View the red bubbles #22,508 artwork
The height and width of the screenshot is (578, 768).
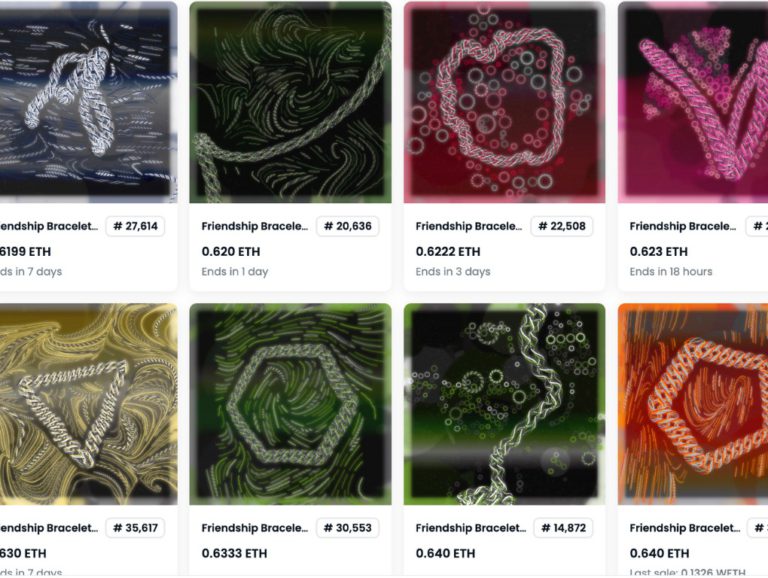tap(504, 102)
